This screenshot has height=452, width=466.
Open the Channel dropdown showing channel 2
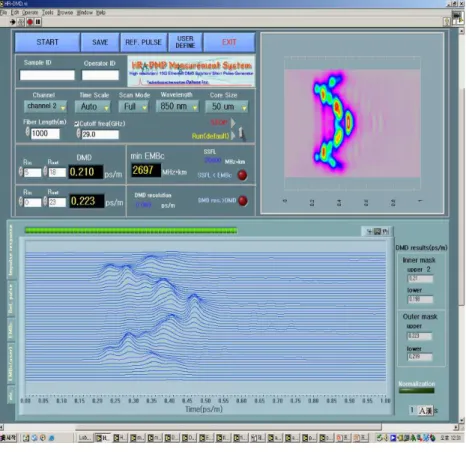coord(45,106)
